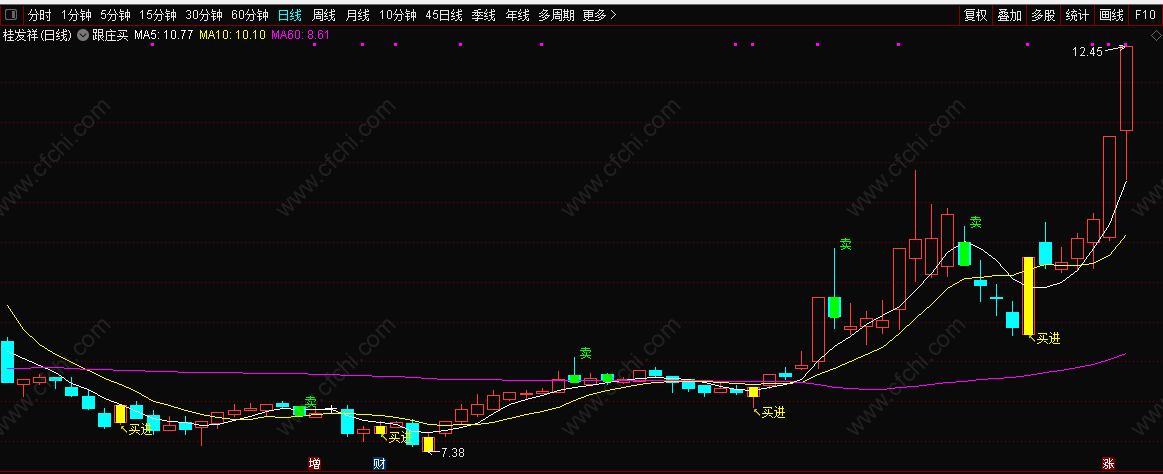
Task: Switch to 季线 quarterly chart
Action: coord(484,15)
